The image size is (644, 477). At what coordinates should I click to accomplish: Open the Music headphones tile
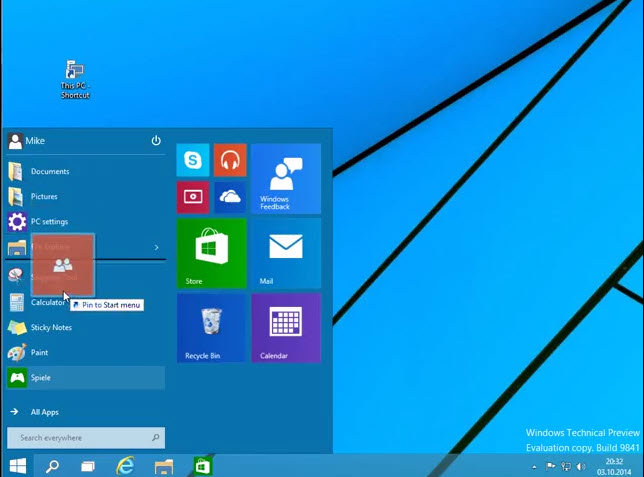230,160
